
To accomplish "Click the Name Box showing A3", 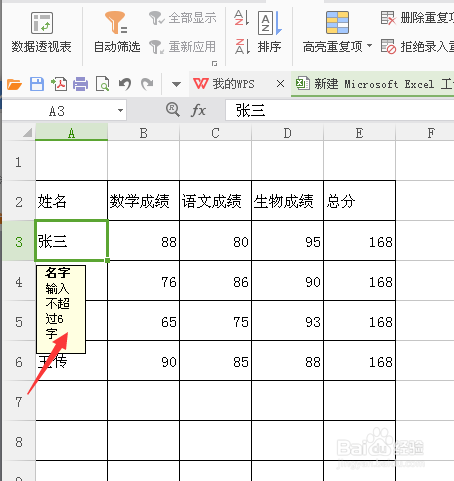I will (57, 111).
